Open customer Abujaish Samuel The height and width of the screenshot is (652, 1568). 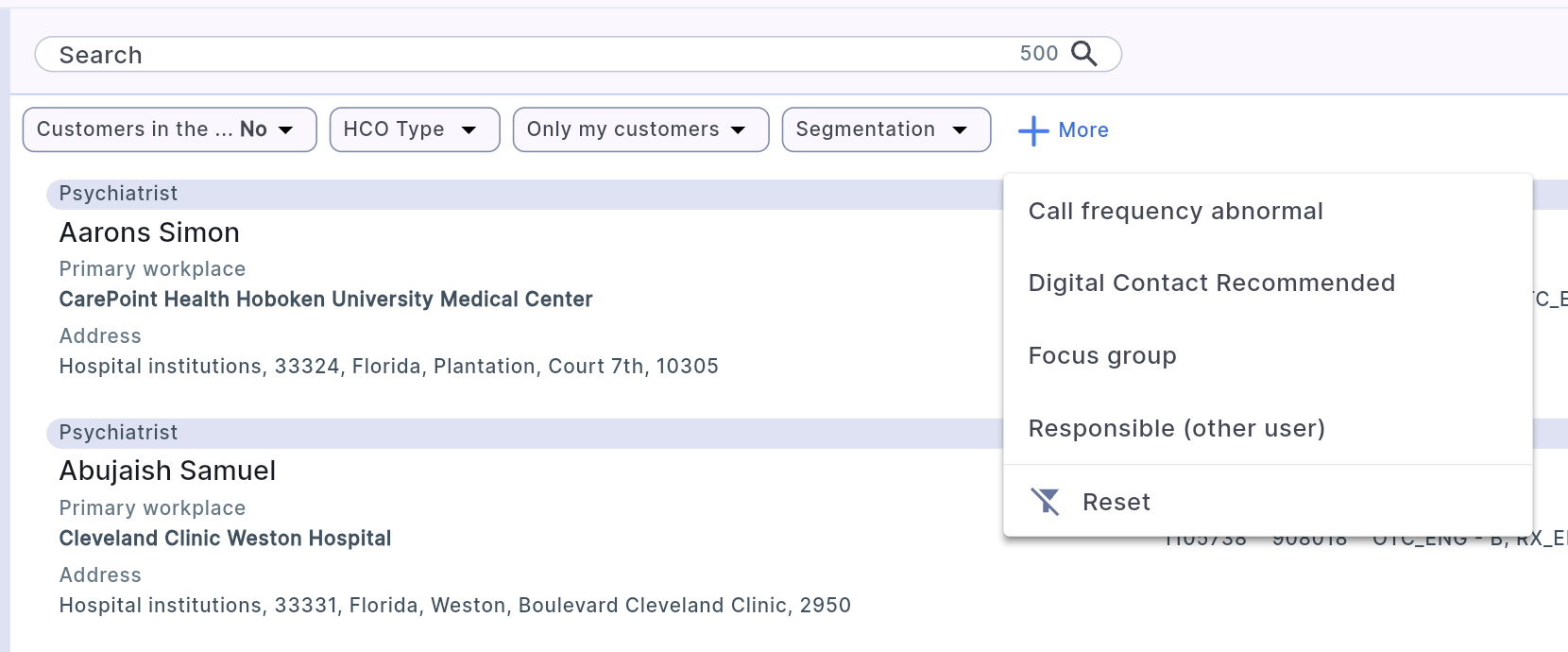[x=167, y=471]
